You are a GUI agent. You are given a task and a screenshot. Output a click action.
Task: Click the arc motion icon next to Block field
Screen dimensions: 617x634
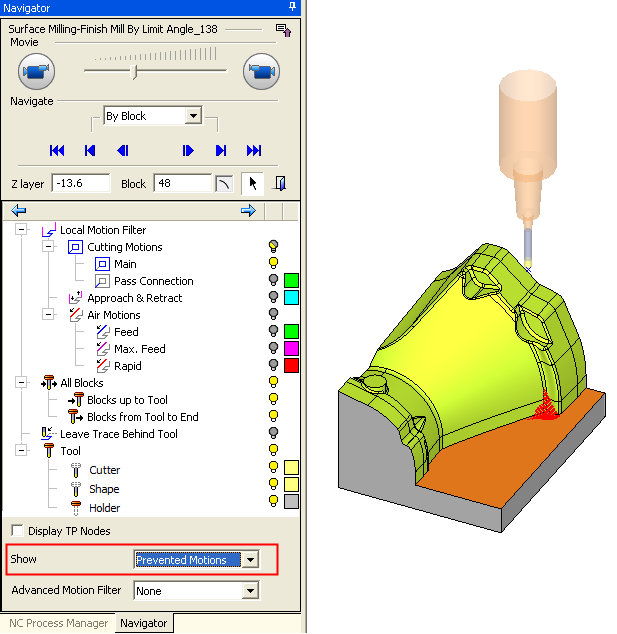[x=224, y=184]
